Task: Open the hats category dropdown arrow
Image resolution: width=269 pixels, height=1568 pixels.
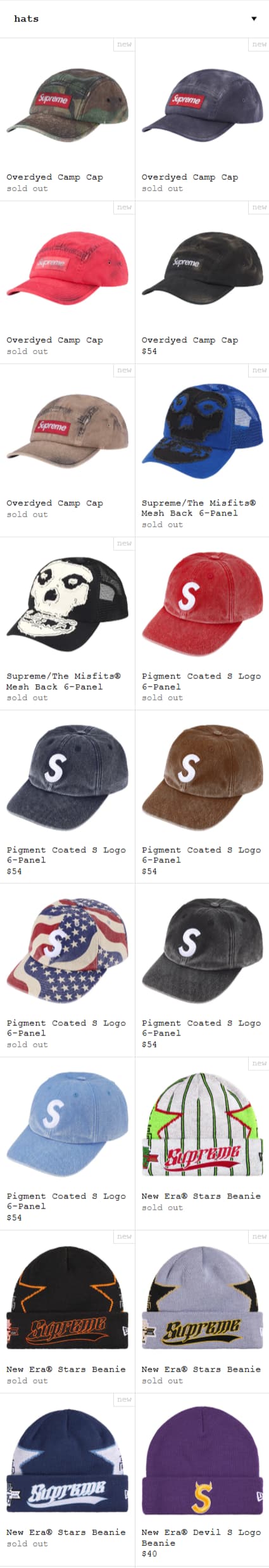Action: pyautogui.click(x=254, y=19)
